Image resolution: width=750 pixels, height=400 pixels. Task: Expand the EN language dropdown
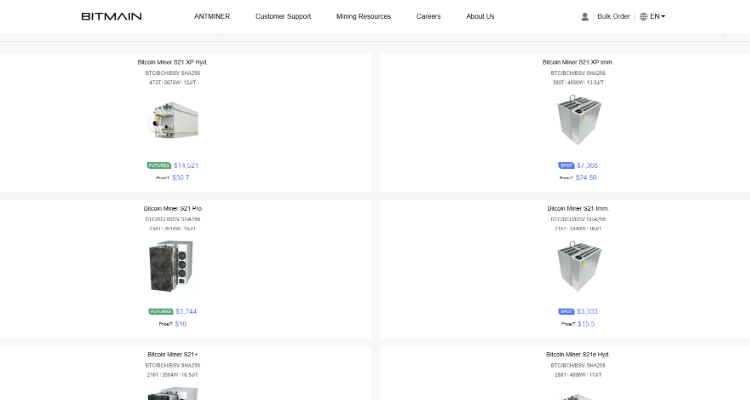click(658, 17)
